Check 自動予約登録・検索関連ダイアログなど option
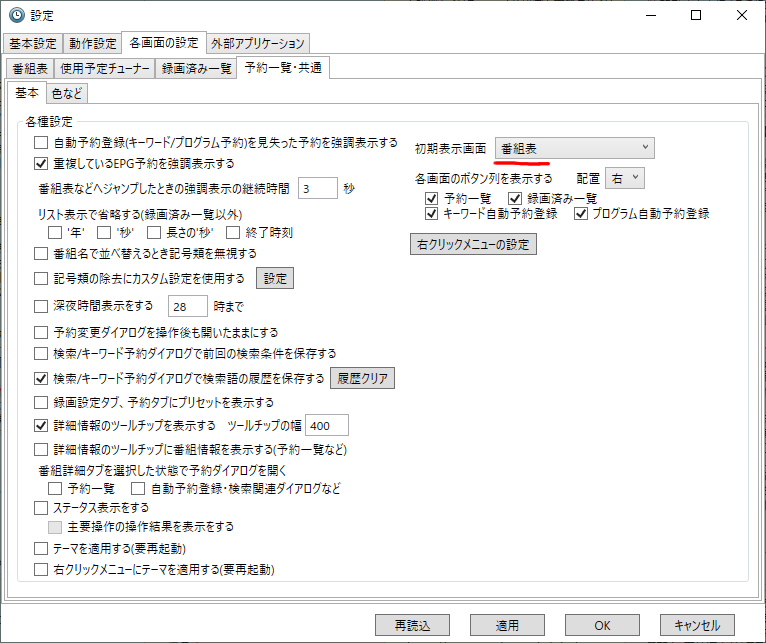 click(138, 488)
